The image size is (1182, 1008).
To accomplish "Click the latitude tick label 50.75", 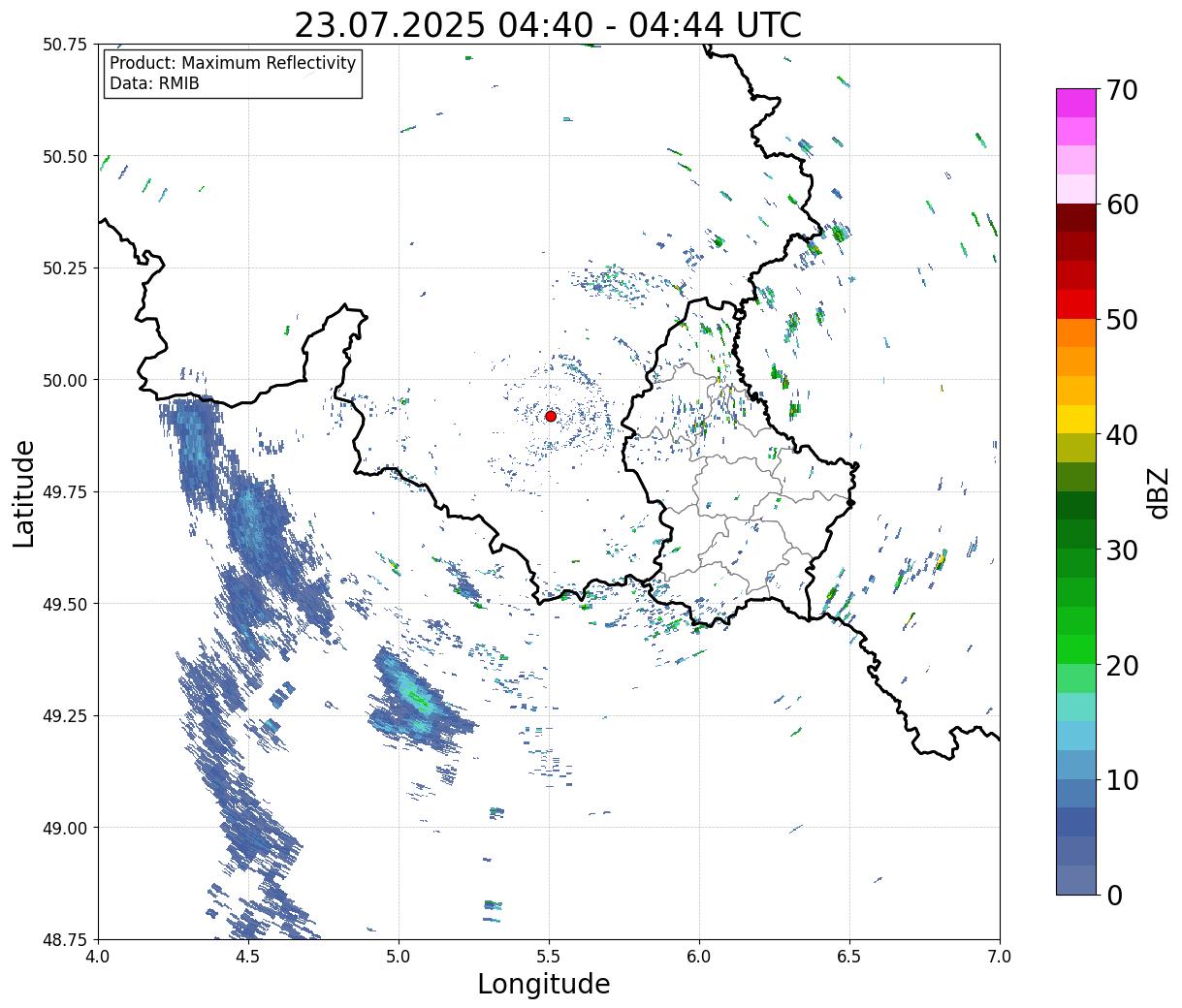I will click(65, 45).
